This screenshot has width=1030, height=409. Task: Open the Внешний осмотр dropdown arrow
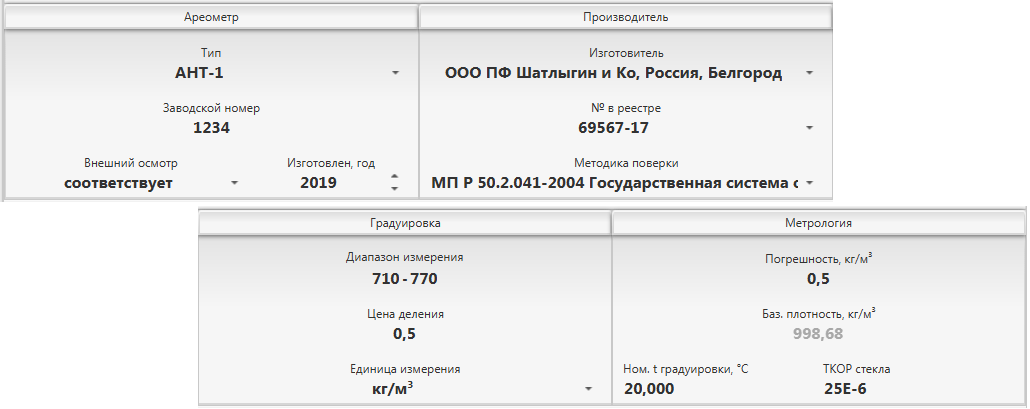[234, 183]
